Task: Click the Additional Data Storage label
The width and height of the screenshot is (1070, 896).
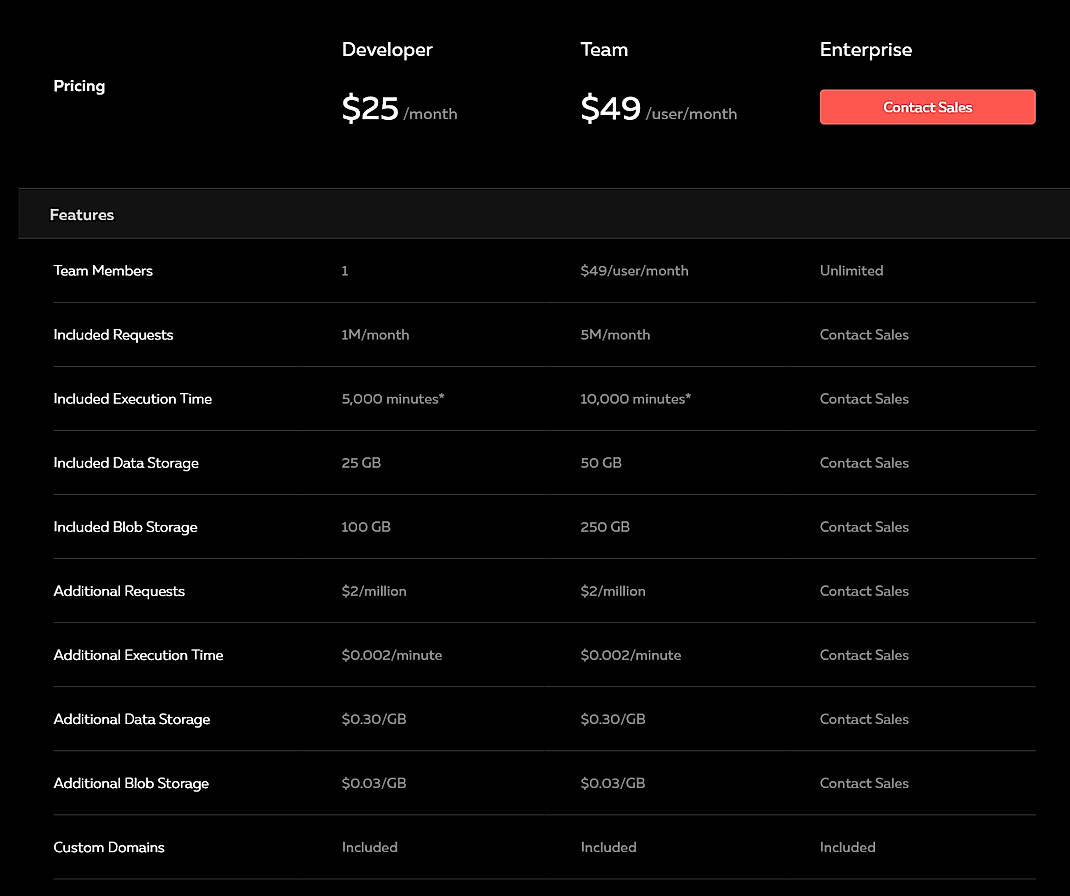Action: click(132, 720)
